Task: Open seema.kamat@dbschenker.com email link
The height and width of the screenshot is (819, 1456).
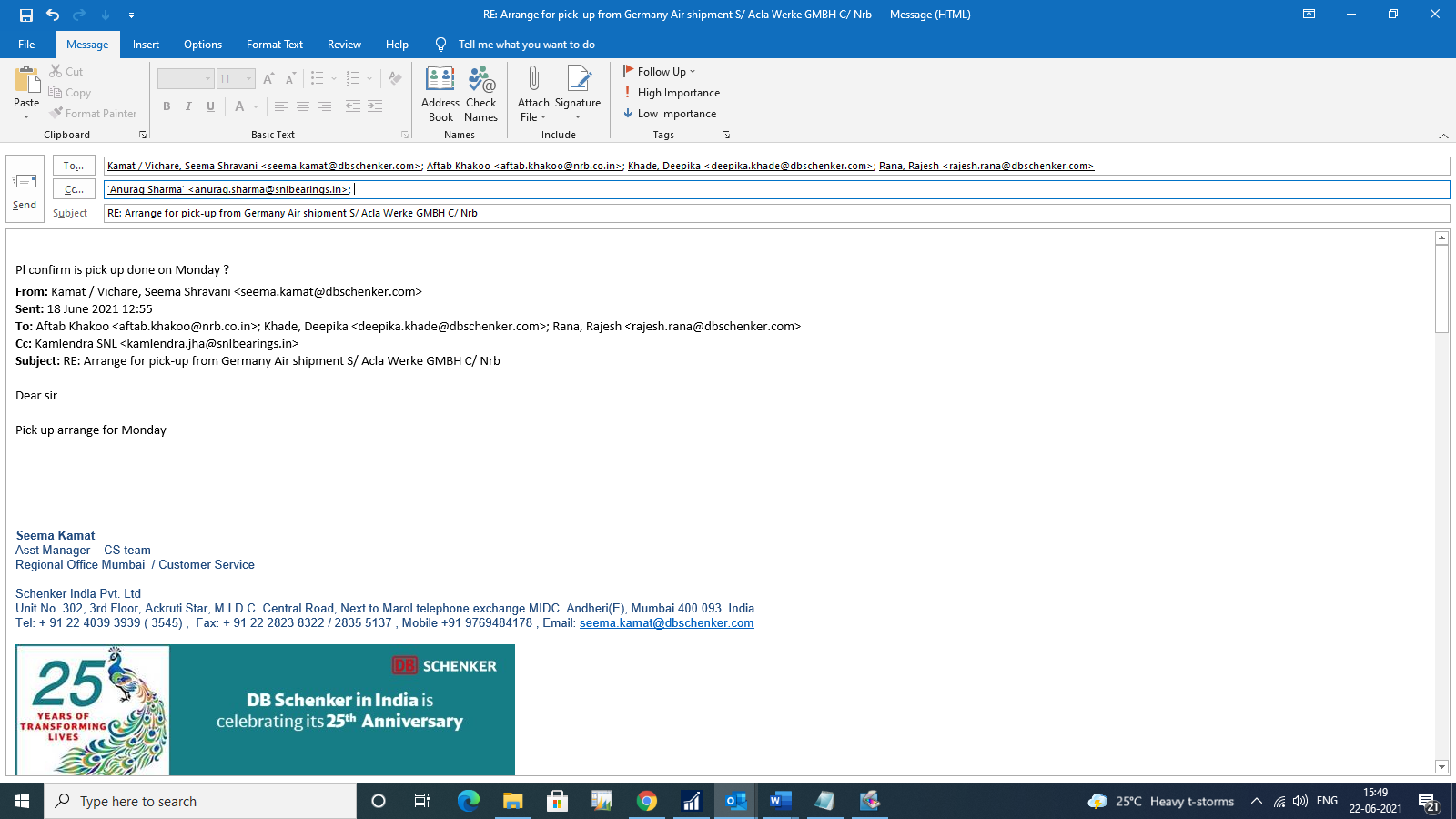Action: coord(666,623)
